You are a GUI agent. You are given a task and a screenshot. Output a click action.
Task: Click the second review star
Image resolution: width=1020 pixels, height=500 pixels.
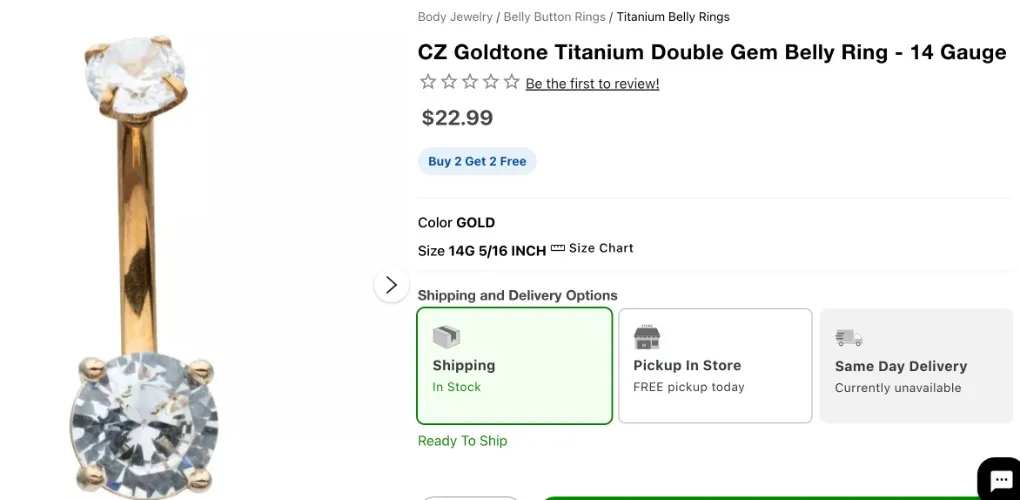(449, 82)
